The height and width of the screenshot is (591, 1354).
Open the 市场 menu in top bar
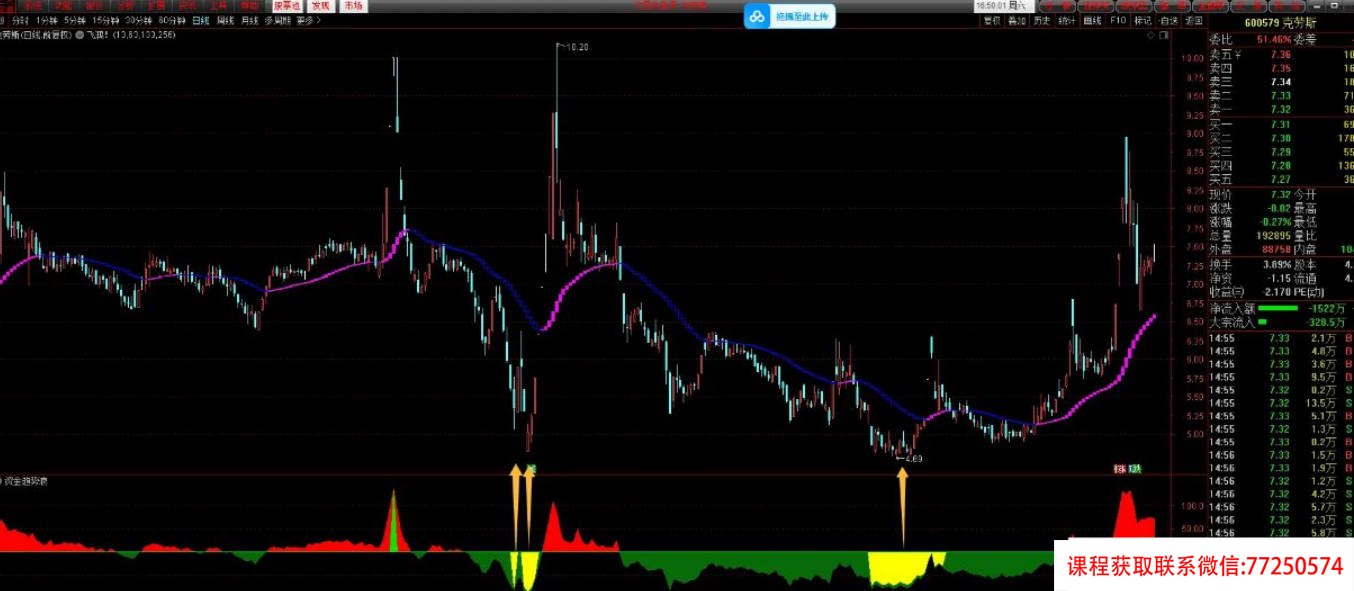pos(352,5)
